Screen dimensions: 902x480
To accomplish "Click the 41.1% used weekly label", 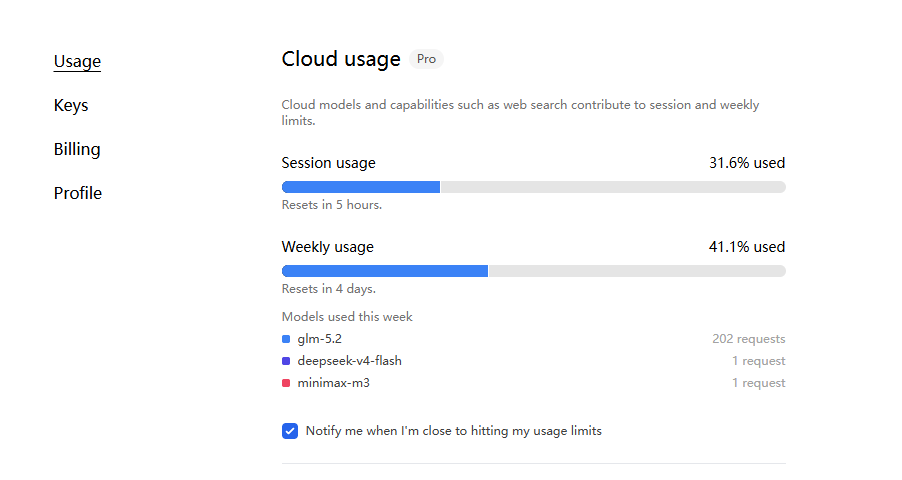I will 747,247.
